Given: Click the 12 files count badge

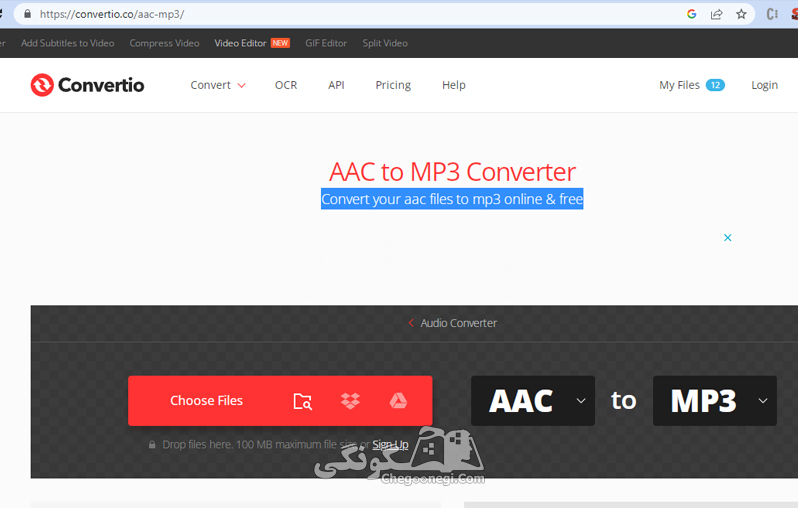Looking at the screenshot, I should coord(715,85).
